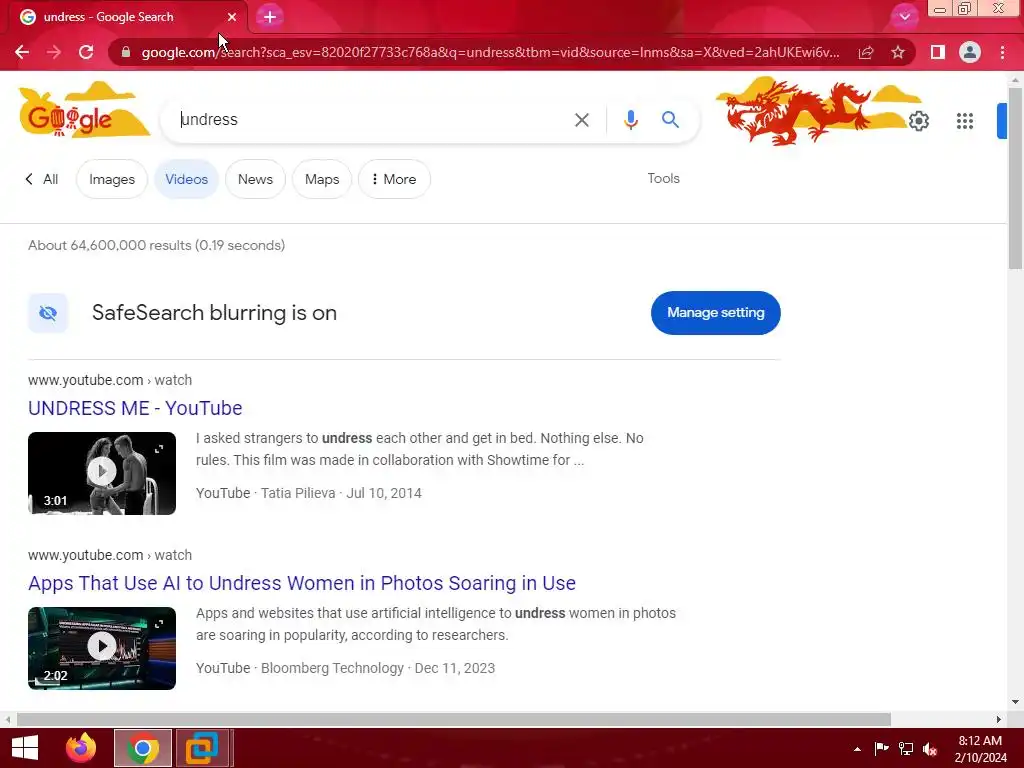The image size is (1024, 768).
Task: Select Chrome in the taskbar
Action: 143,748
